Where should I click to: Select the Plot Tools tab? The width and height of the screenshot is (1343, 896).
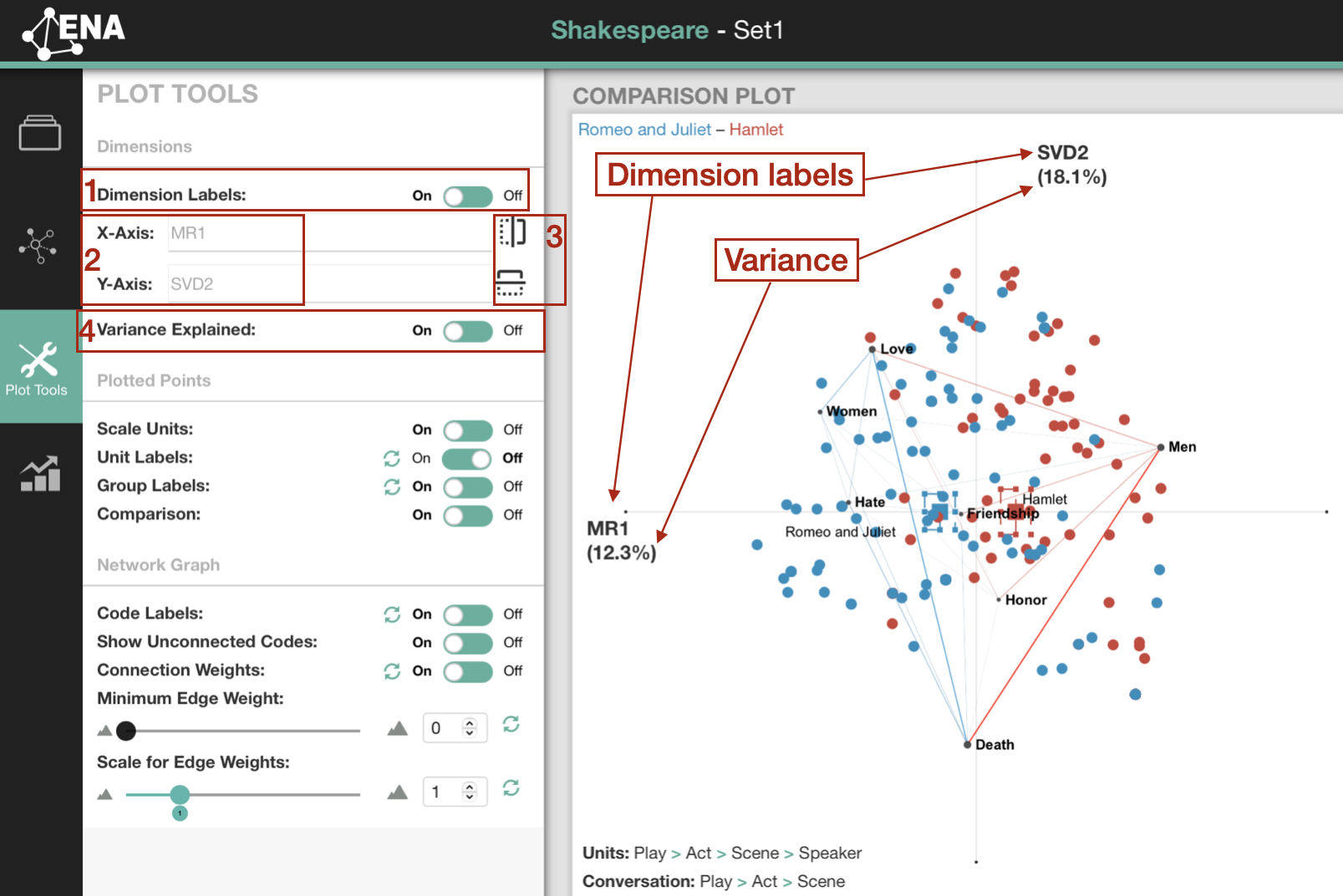click(x=38, y=368)
